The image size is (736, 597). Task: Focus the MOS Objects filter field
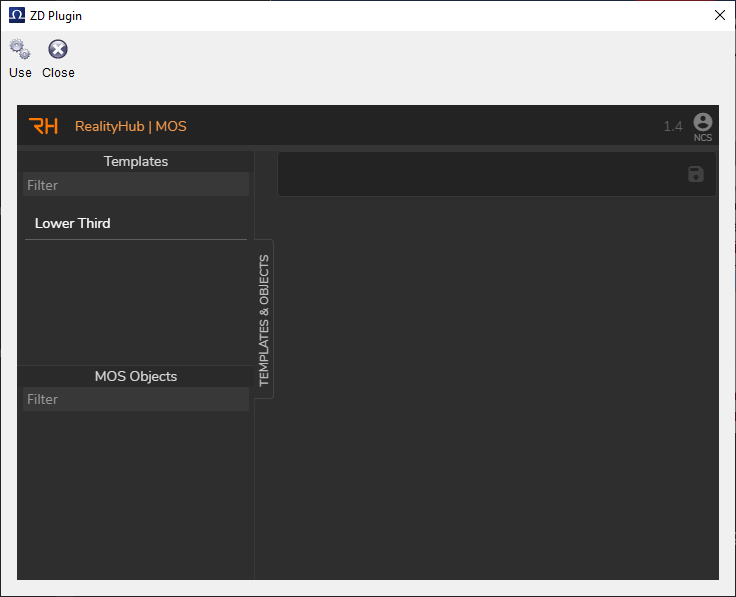click(136, 399)
